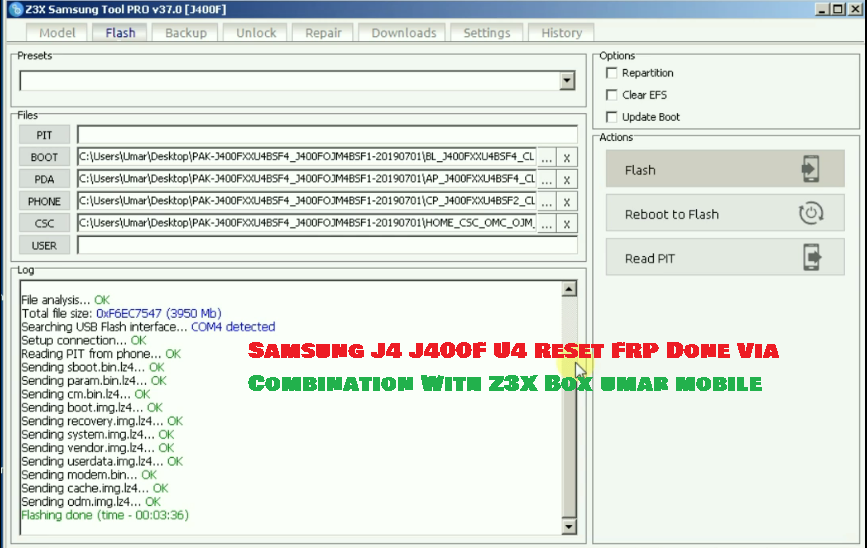The width and height of the screenshot is (867, 548).
Task: Select the Repair tab
Action: click(323, 33)
